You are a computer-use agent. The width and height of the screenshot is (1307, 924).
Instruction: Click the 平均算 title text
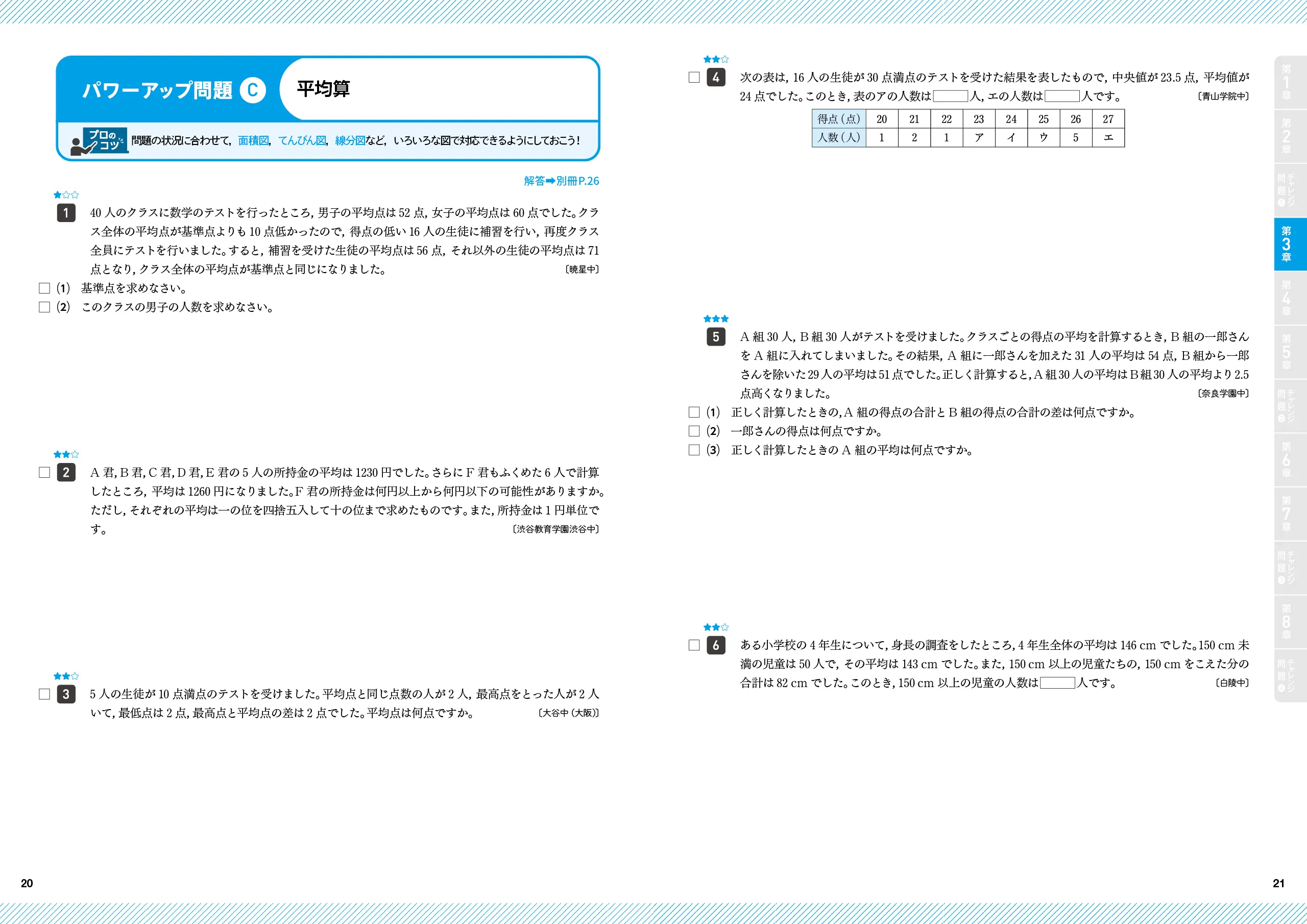coord(323,89)
